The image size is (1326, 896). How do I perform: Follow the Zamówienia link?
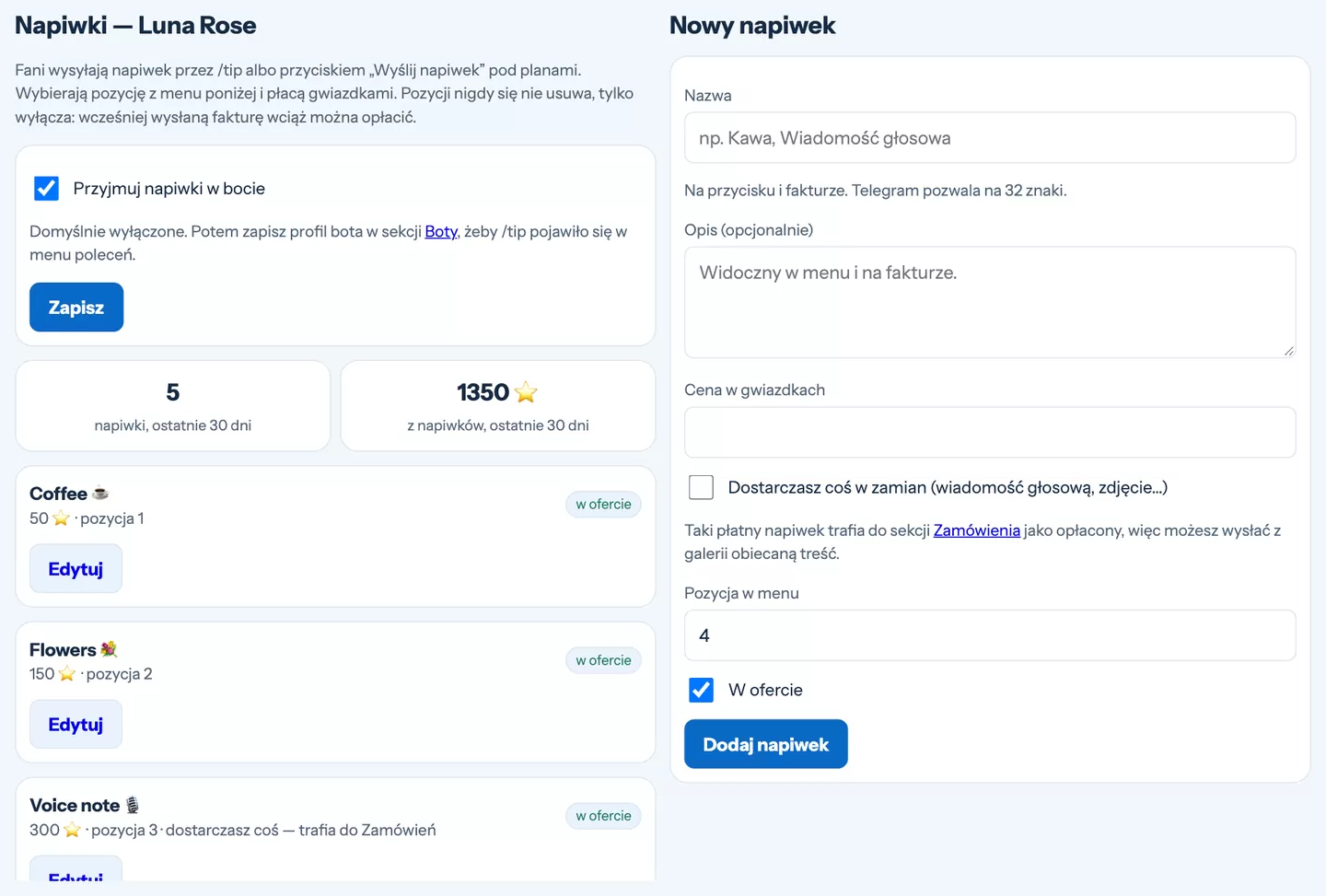coord(977,530)
